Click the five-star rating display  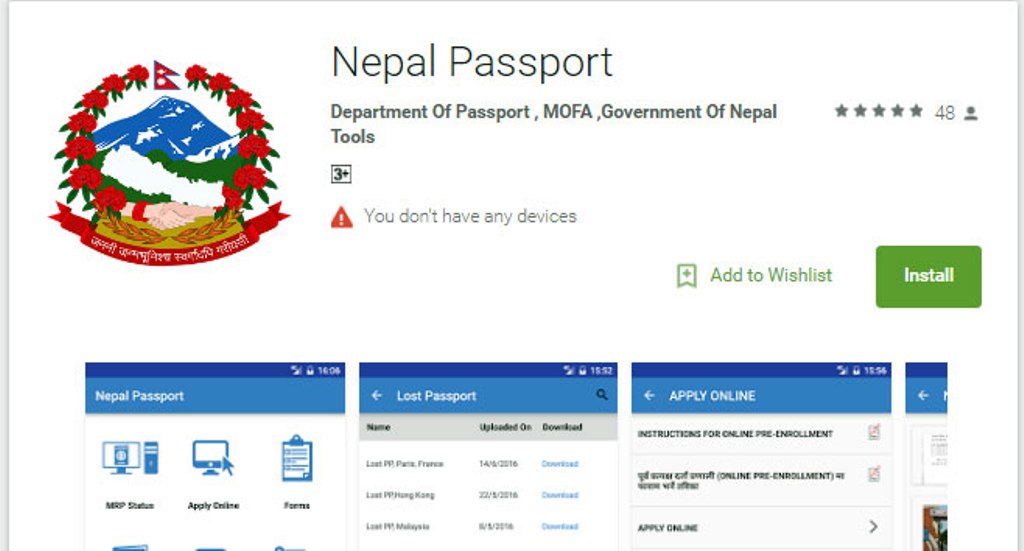click(879, 111)
